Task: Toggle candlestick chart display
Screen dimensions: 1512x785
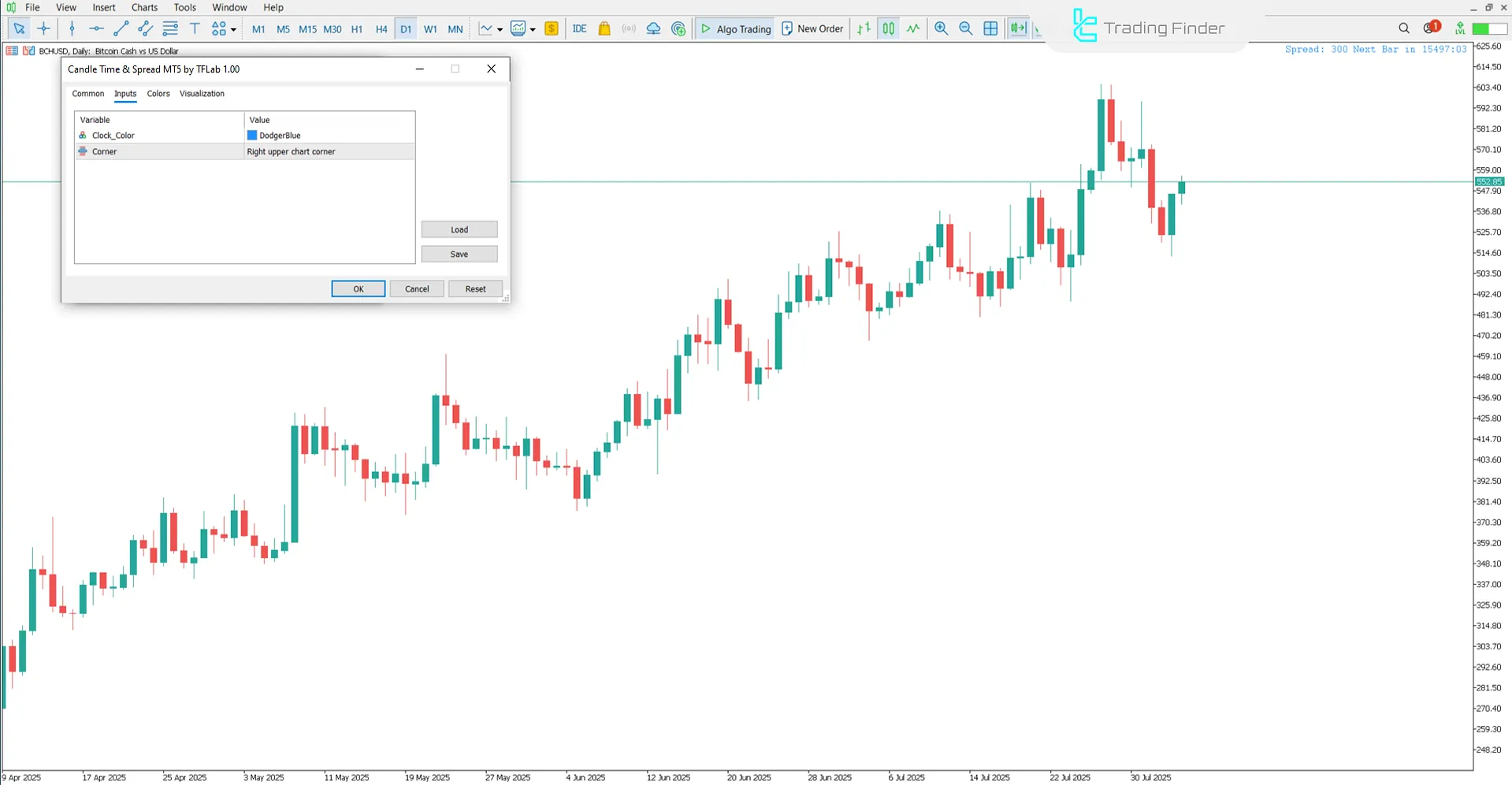Action: (888, 28)
